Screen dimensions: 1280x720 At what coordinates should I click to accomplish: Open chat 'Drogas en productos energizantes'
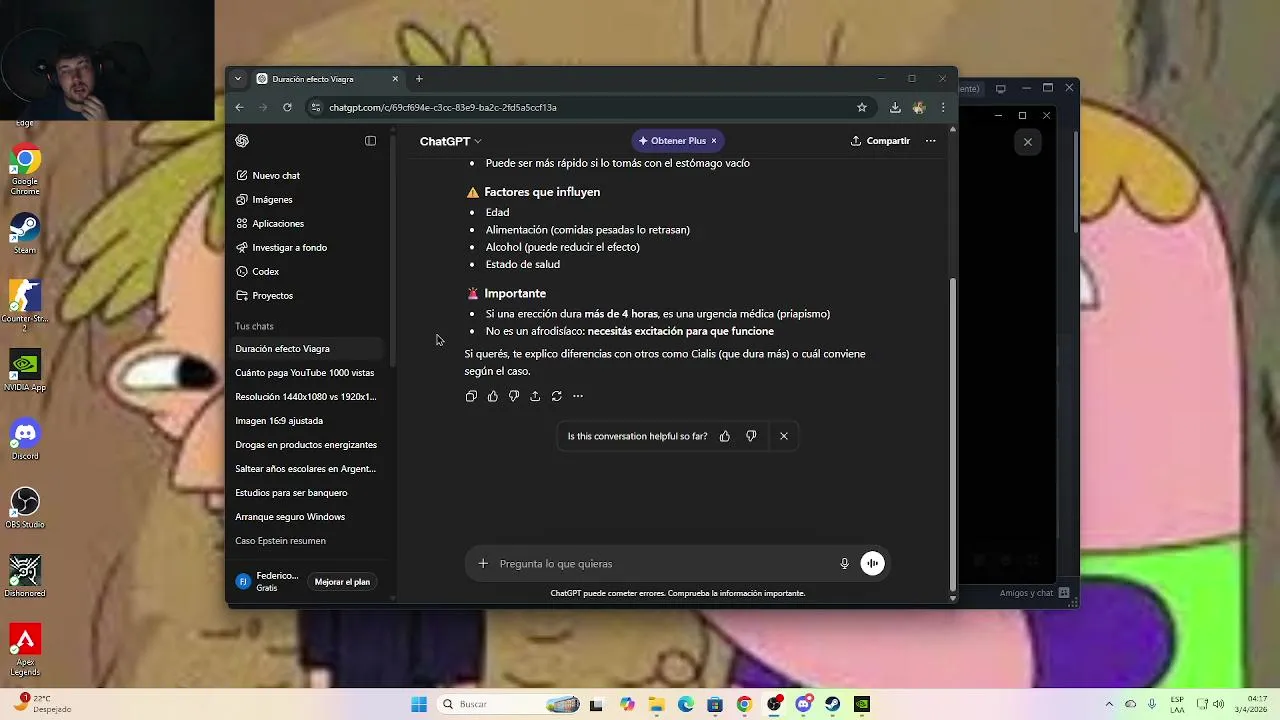(306, 445)
